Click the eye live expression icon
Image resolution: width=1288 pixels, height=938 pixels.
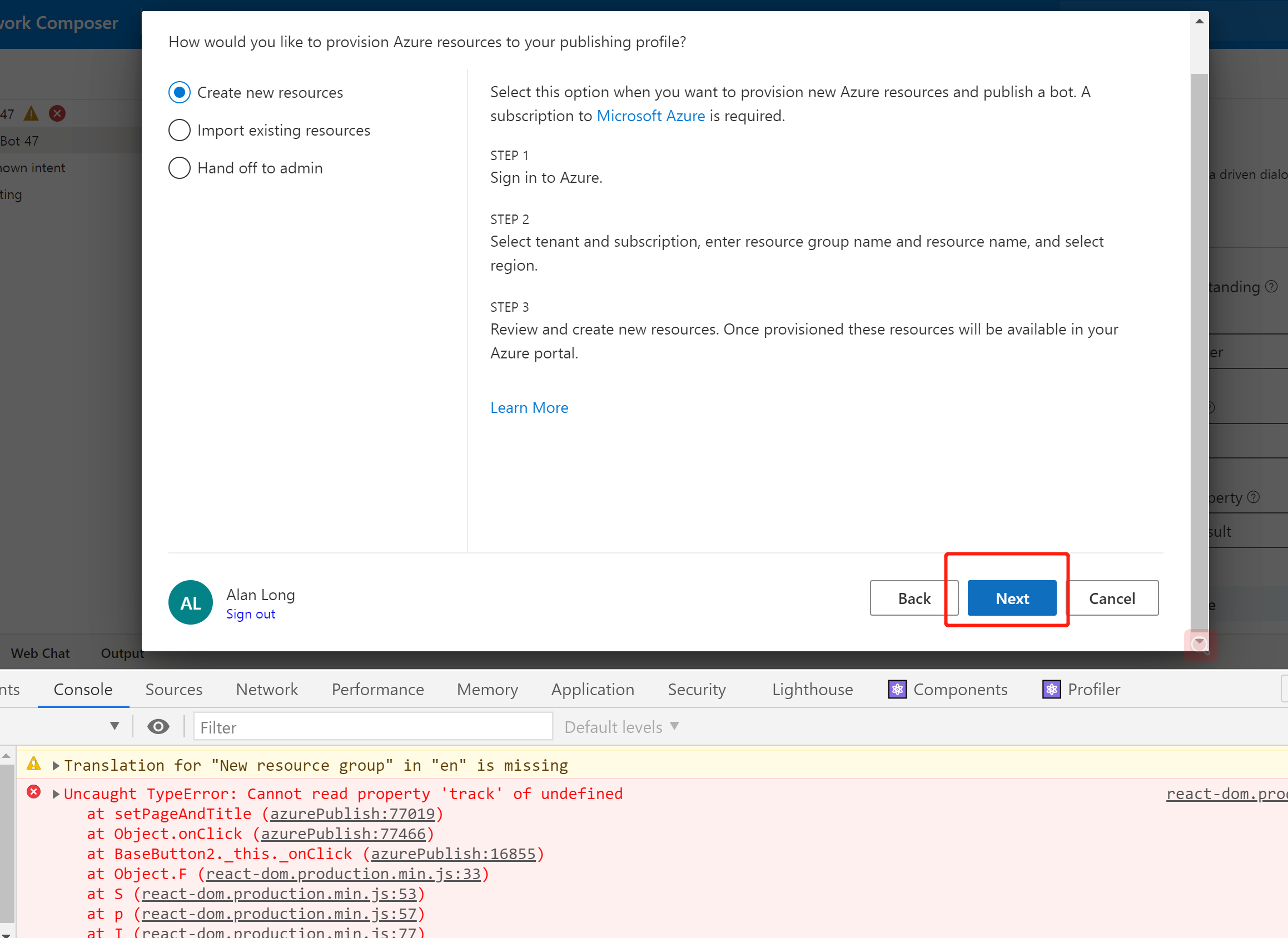[158, 726]
